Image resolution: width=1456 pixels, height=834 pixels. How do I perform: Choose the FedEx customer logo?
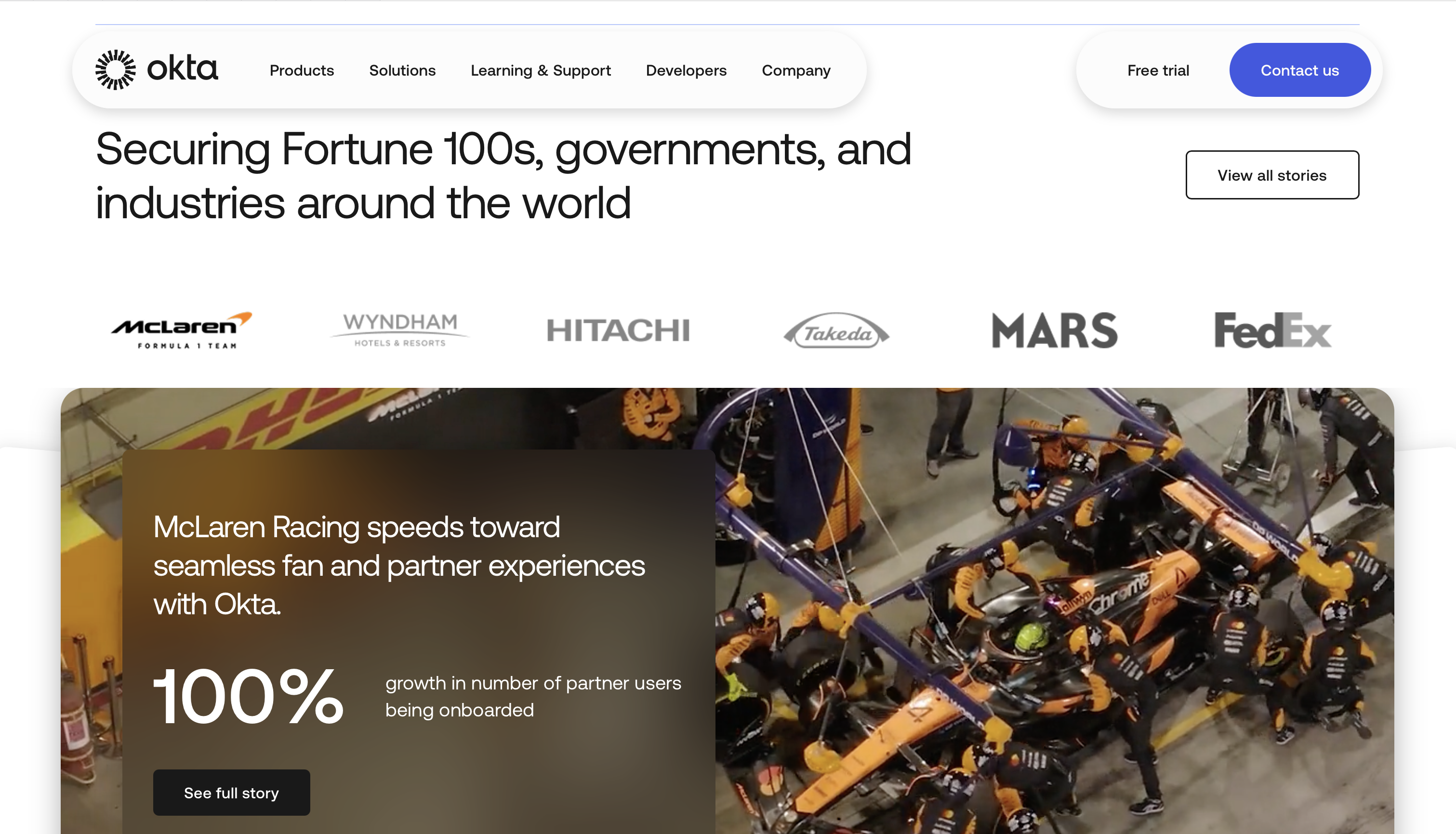(1273, 331)
